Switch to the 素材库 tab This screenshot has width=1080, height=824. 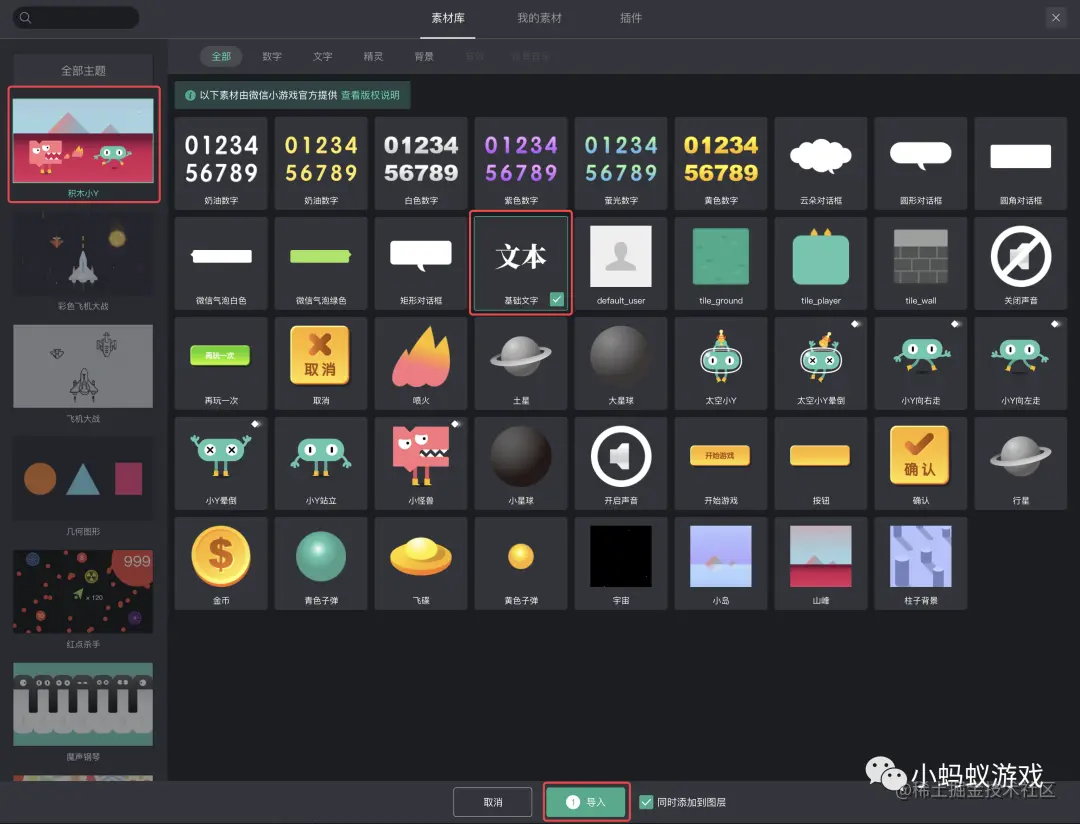tap(448, 18)
